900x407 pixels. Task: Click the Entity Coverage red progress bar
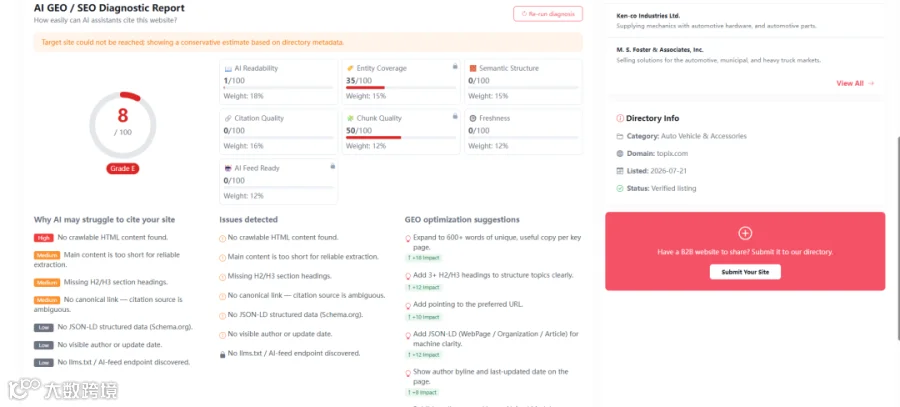(x=365, y=87)
